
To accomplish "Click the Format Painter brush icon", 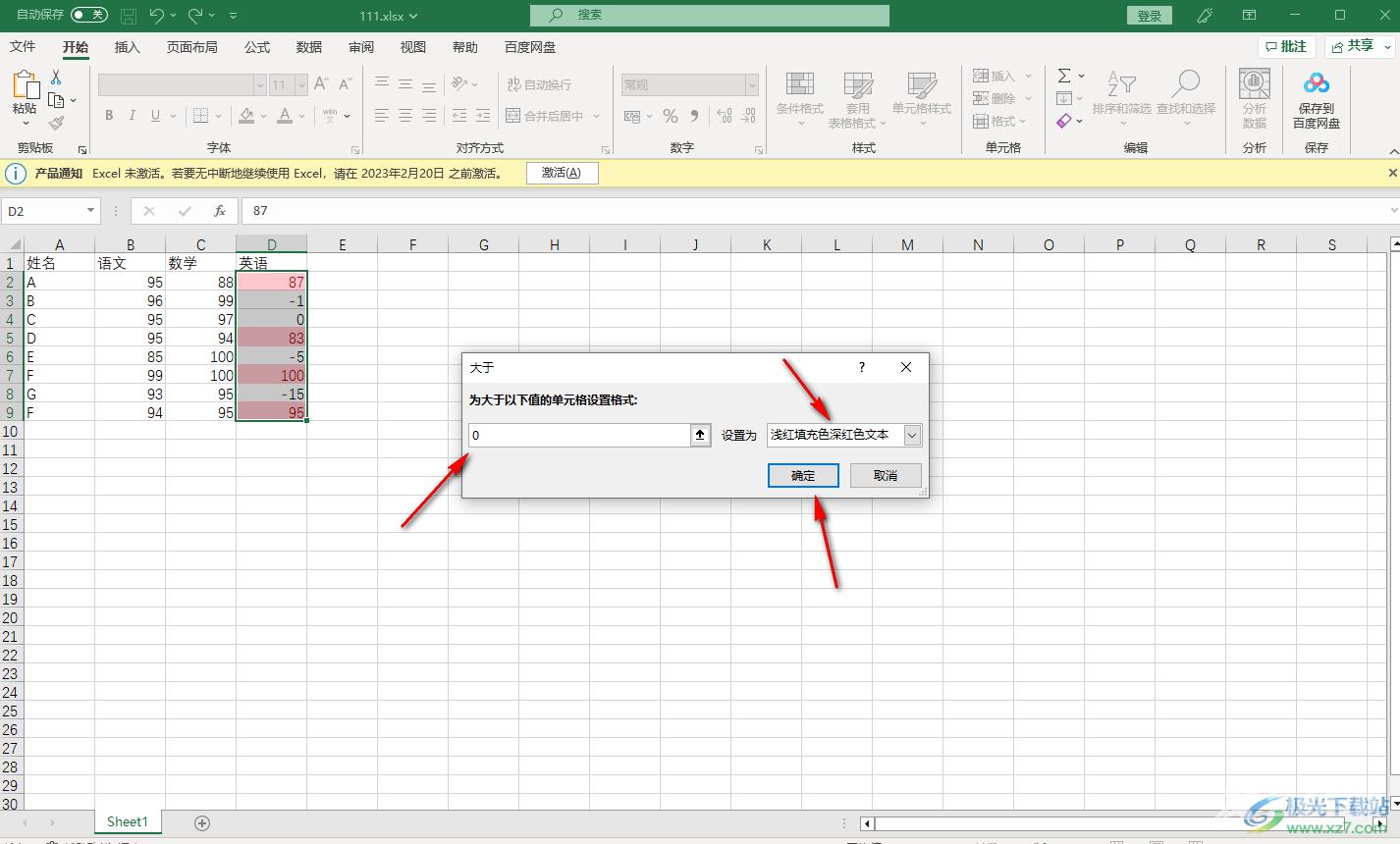I will [56, 123].
